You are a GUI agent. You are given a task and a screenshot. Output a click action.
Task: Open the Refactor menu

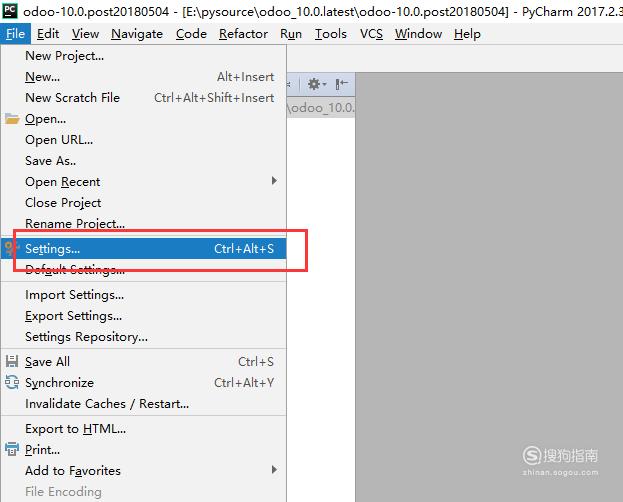click(x=243, y=34)
